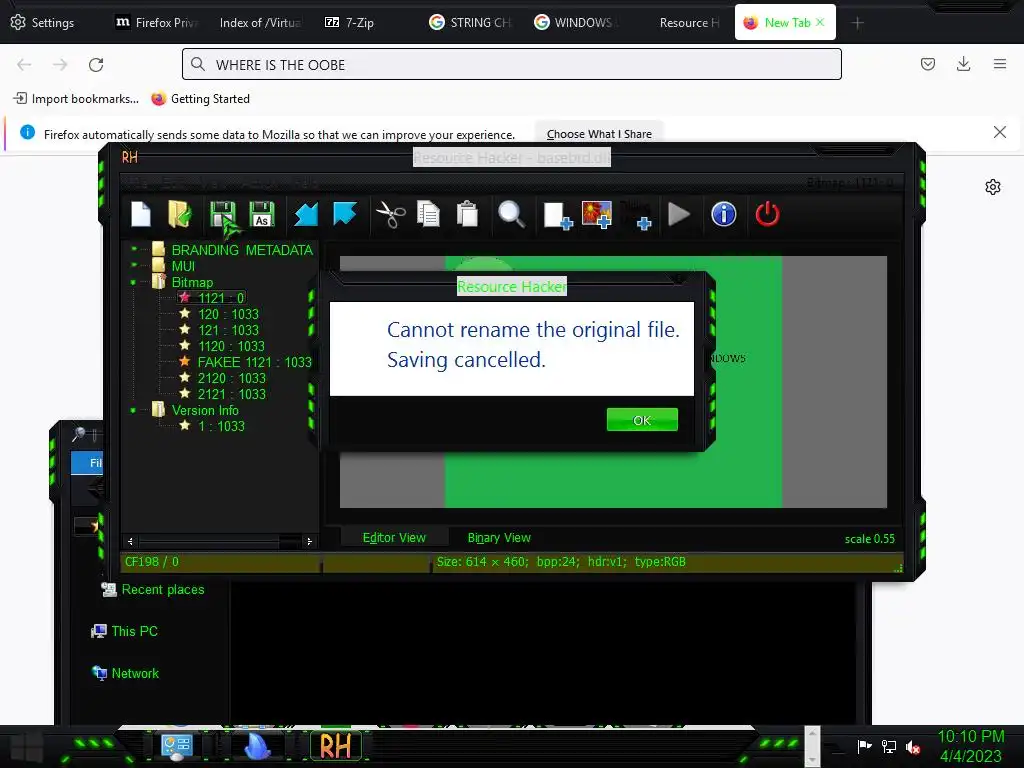Screen dimensions: 1024x768
Task: Add a new image resource icon
Action: click(x=597, y=214)
